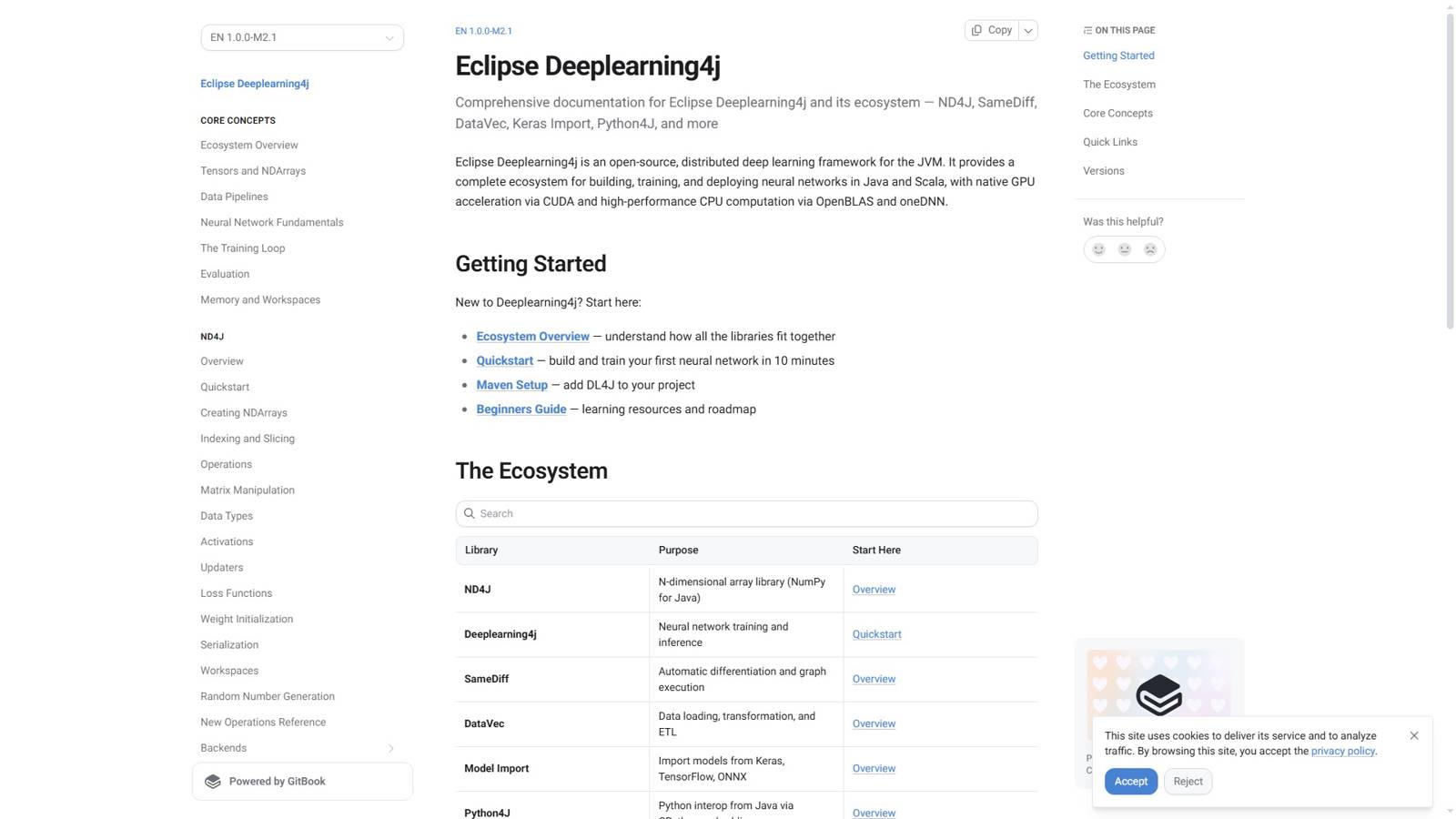The height and width of the screenshot is (819, 1456).
Task: Open Ecosystem Overview in the sidebar
Action: point(249,146)
